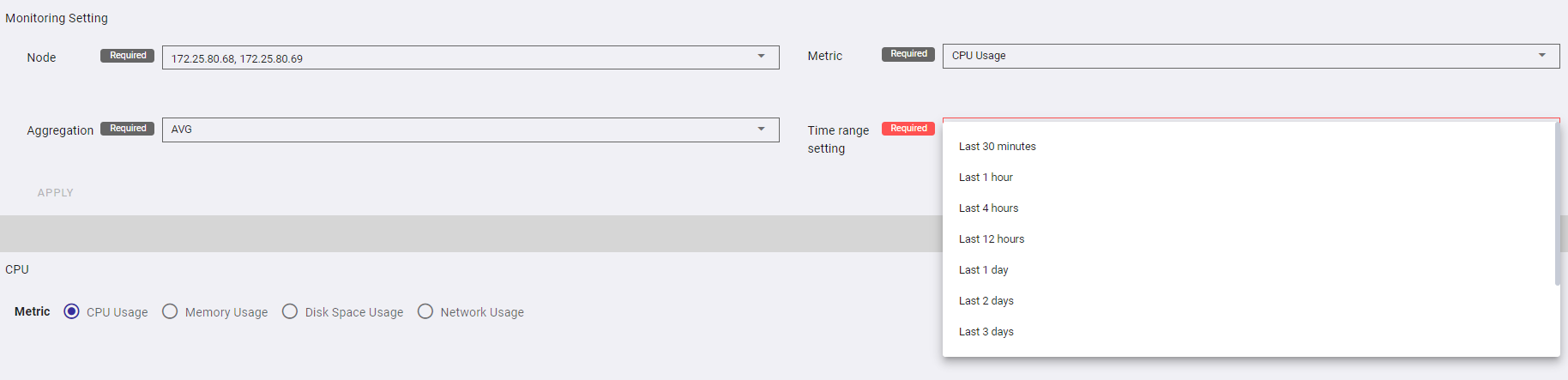The height and width of the screenshot is (380, 1568).
Task: Select CPU Usage radio button
Action: (72, 311)
